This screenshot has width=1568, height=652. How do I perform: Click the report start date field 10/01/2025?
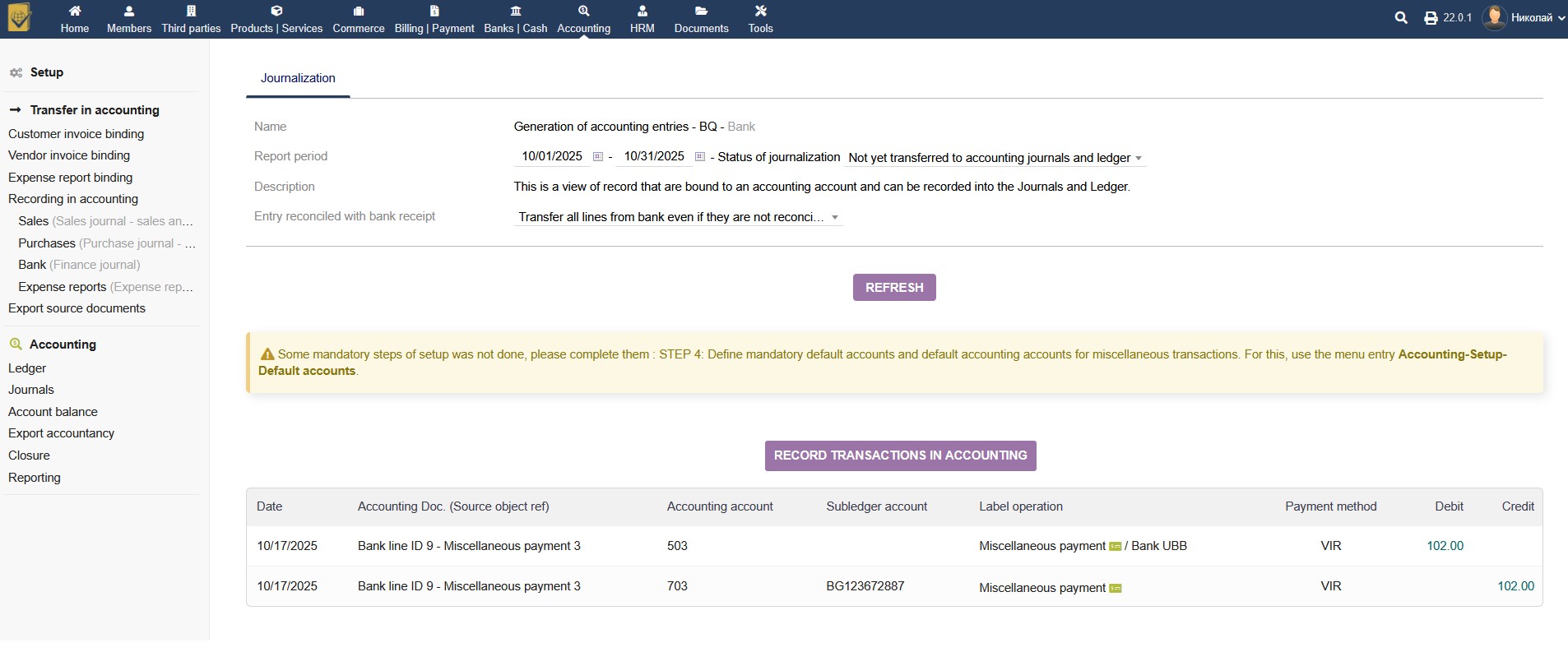[551, 156]
